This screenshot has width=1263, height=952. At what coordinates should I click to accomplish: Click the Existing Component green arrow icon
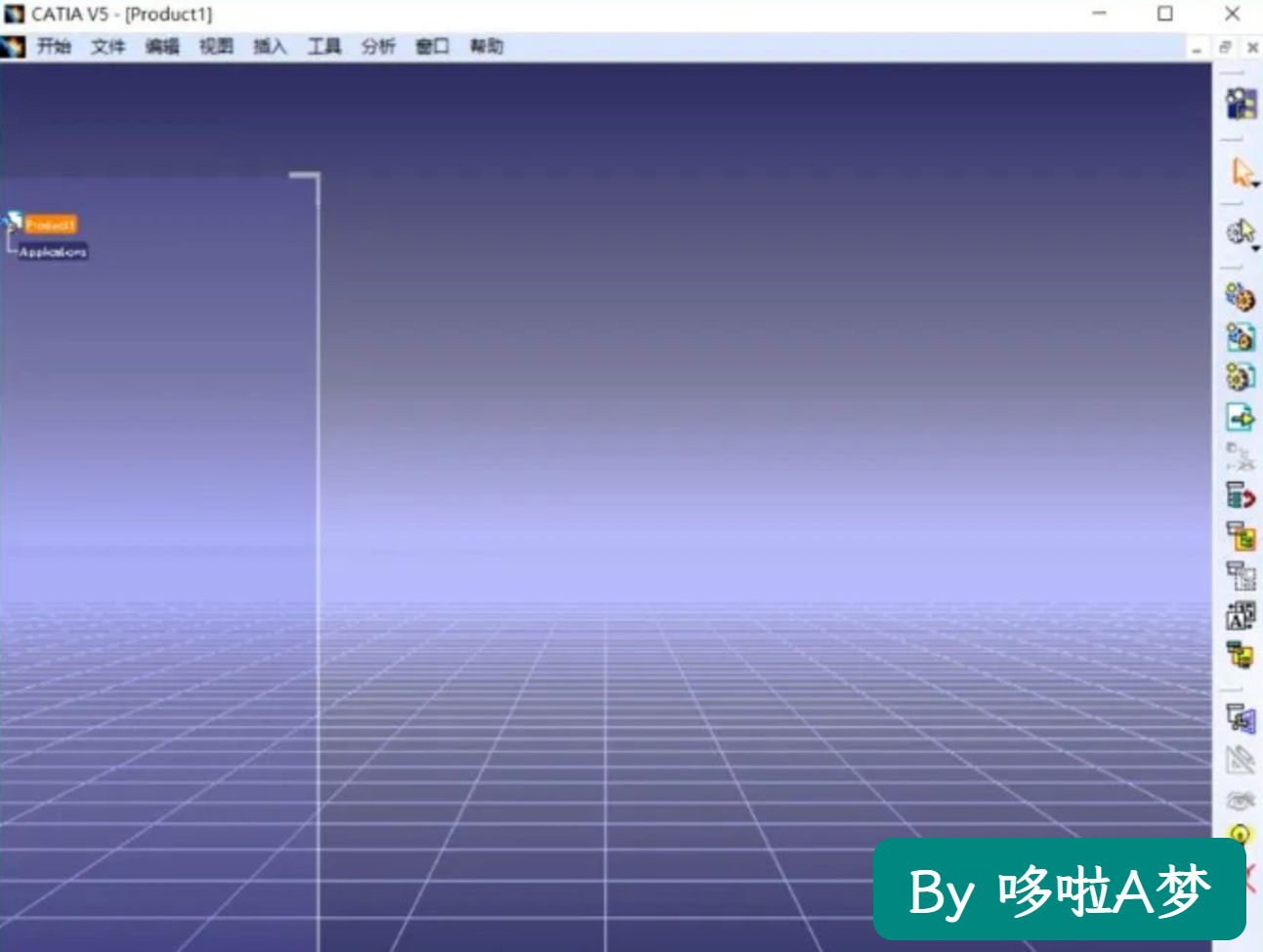[x=1241, y=417]
